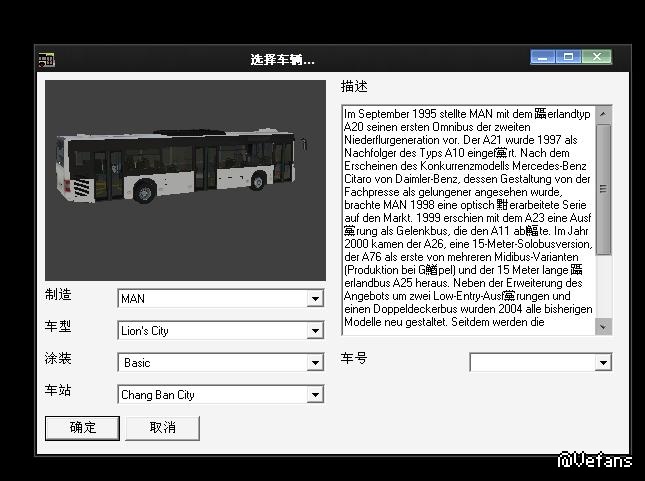Click the 车型 model label
This screenshot has width=645, height=481.
58,326
